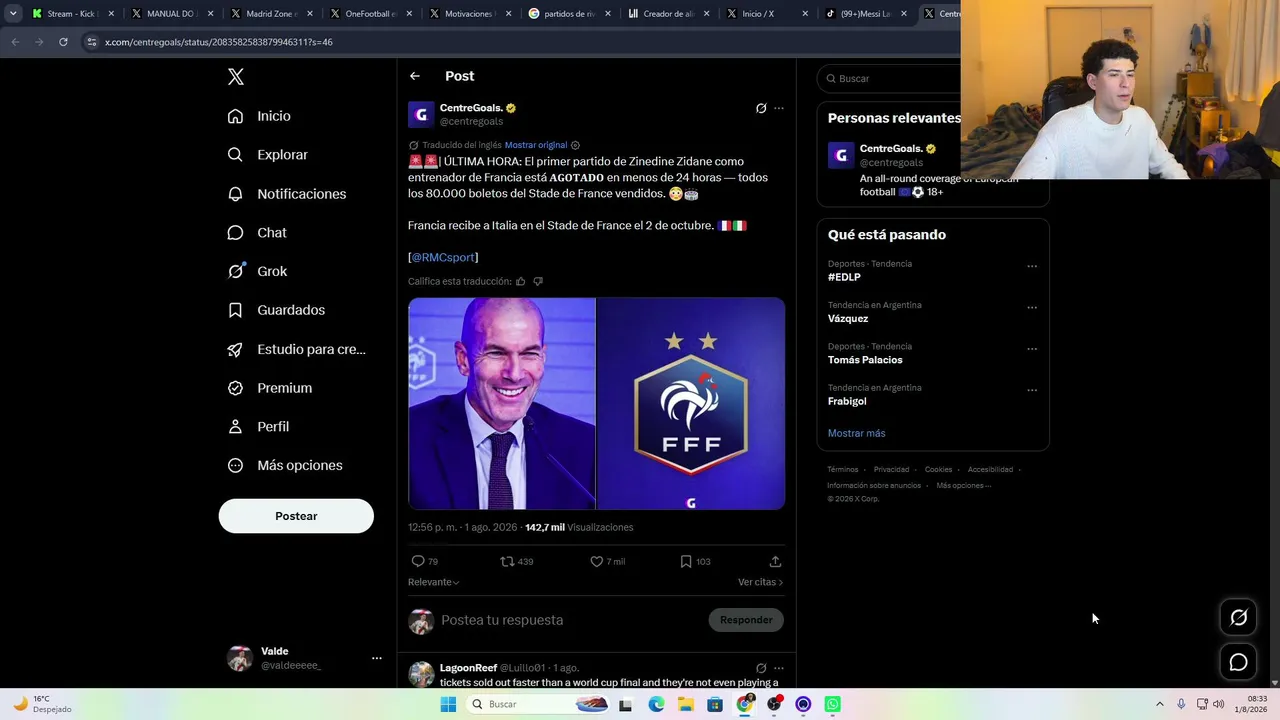
Task: Click Mostrar original translation link
Action: [536, 145]
